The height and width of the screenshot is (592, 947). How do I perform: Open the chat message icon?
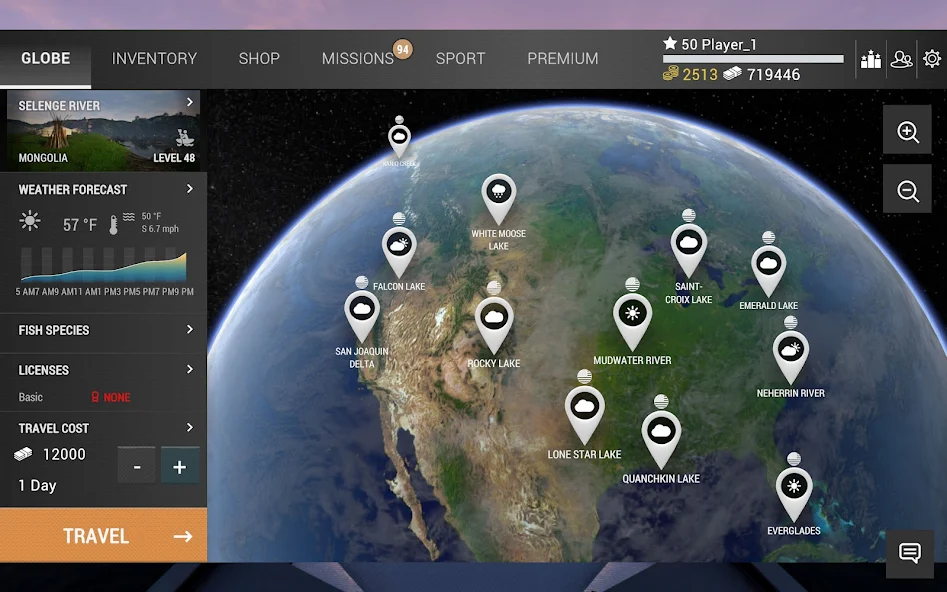pos(909,553)
